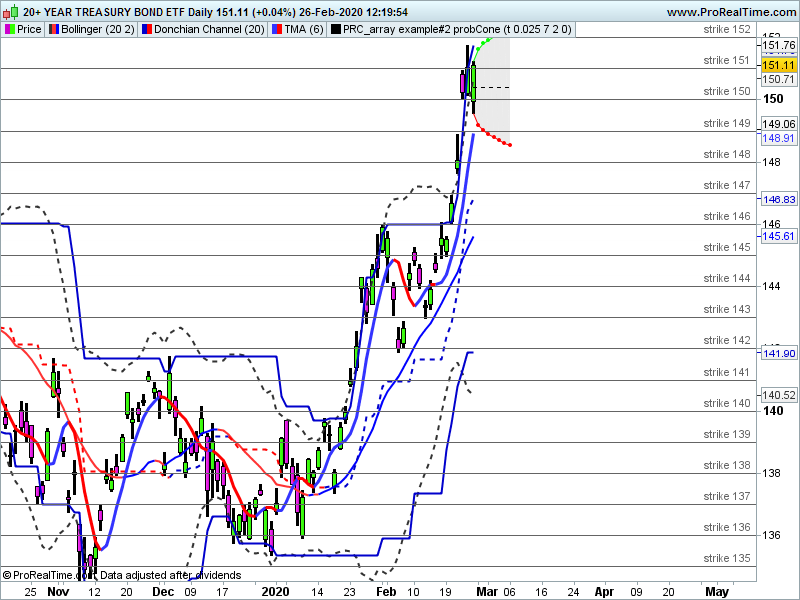Click the strike 139 label
The height and width of the screenshot is (600, 800).
click(x=727, y=434)
